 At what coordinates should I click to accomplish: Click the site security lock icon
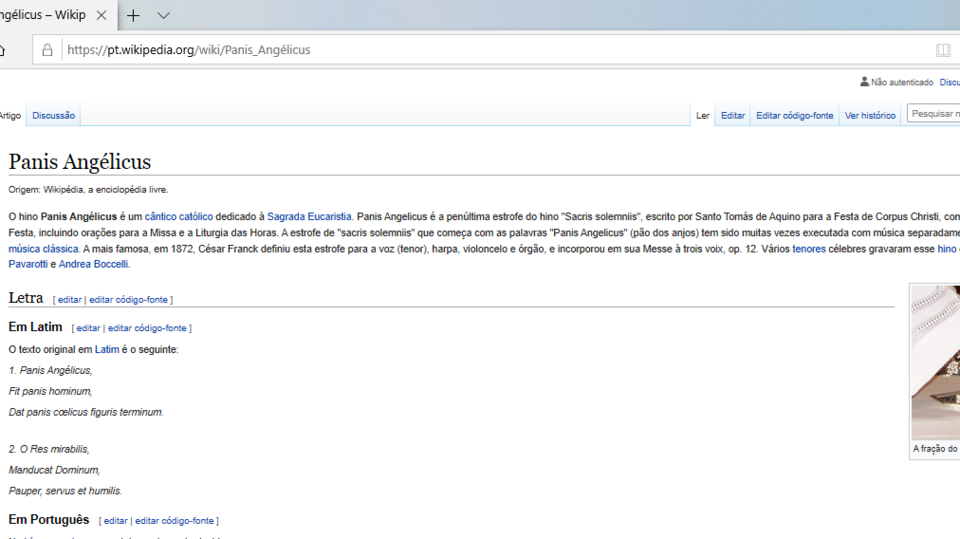46,50
